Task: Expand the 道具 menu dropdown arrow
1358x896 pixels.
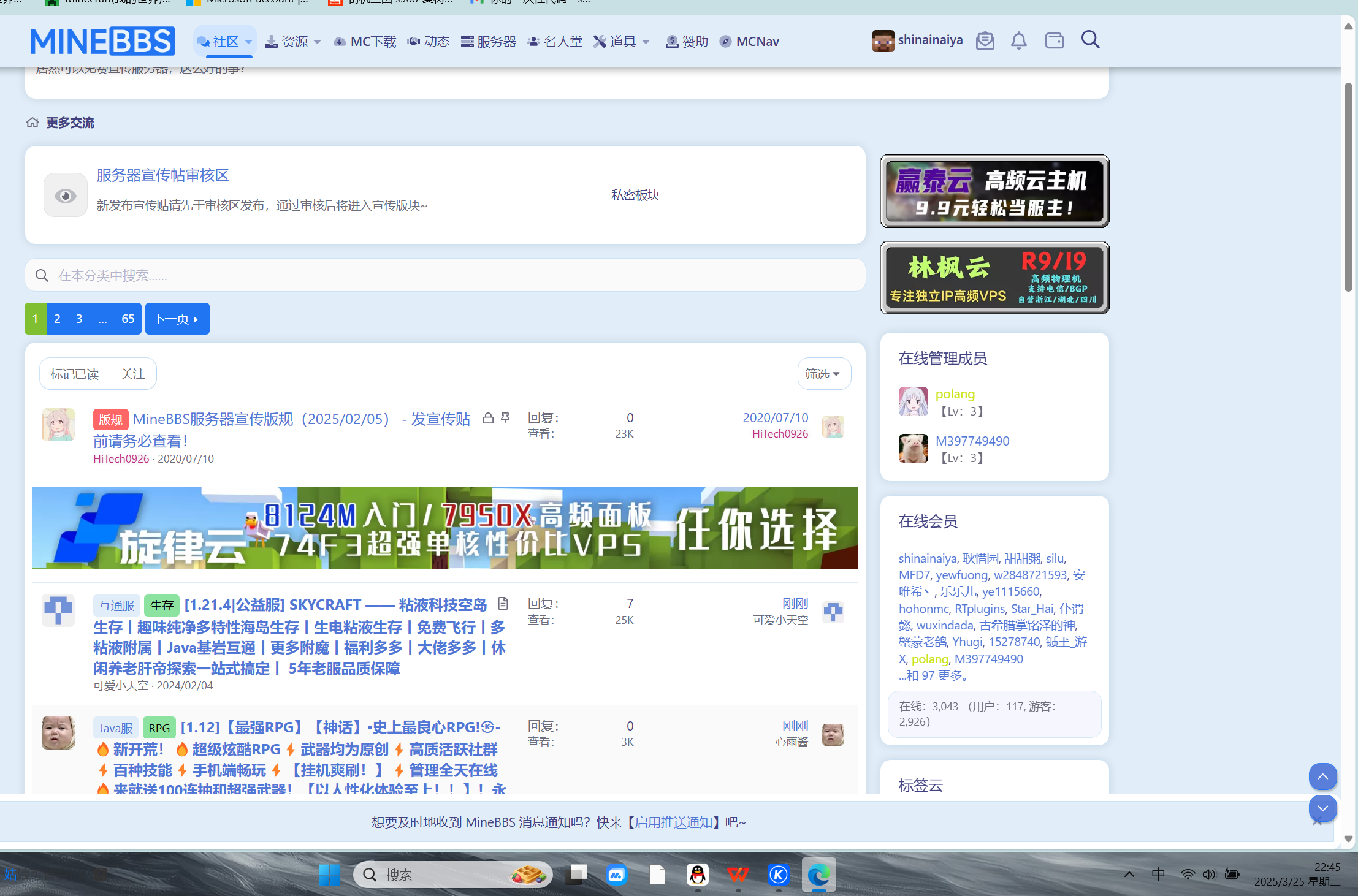Action: pyautogui.click(x=646, y=42)
